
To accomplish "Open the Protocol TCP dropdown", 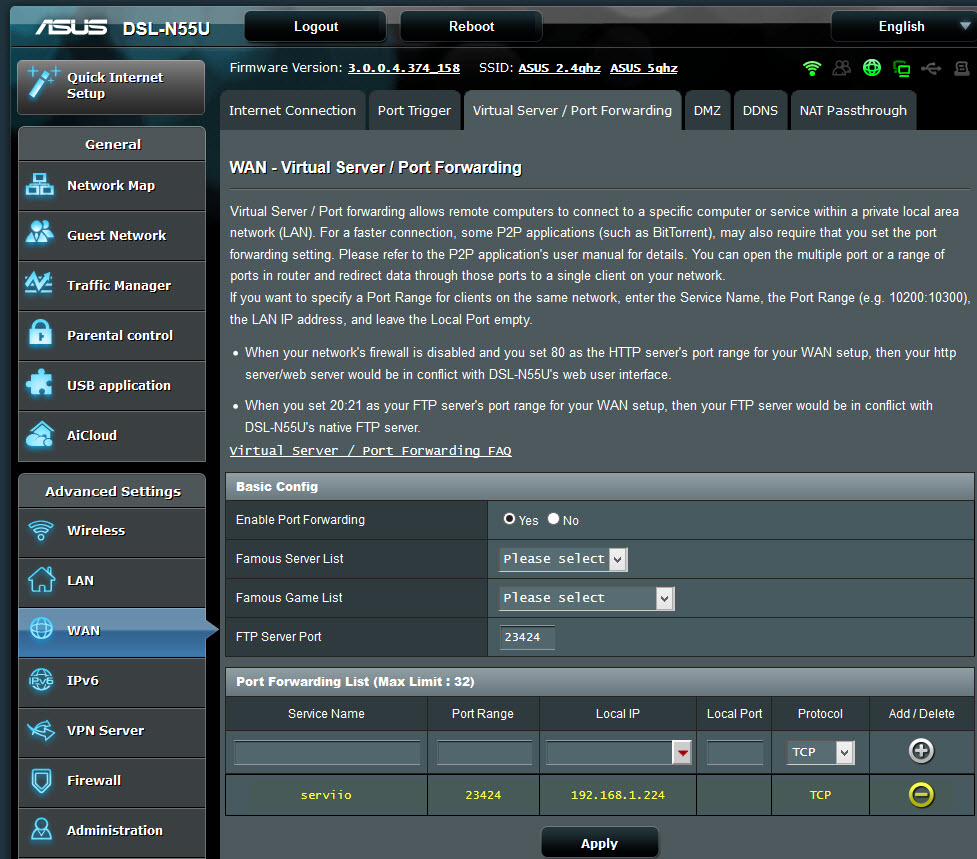I will click(822, 752).
